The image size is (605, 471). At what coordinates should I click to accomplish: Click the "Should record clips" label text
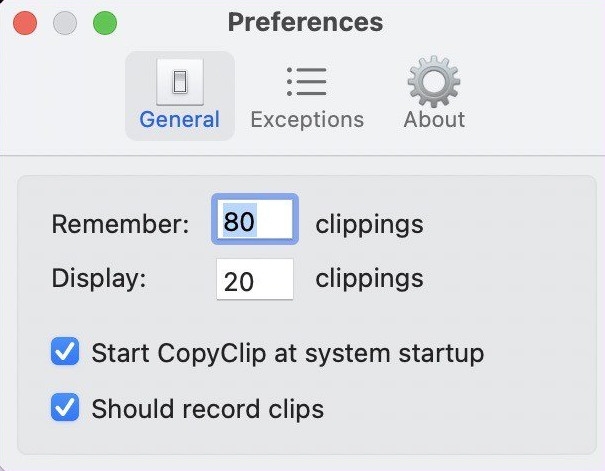coord(207,409)
